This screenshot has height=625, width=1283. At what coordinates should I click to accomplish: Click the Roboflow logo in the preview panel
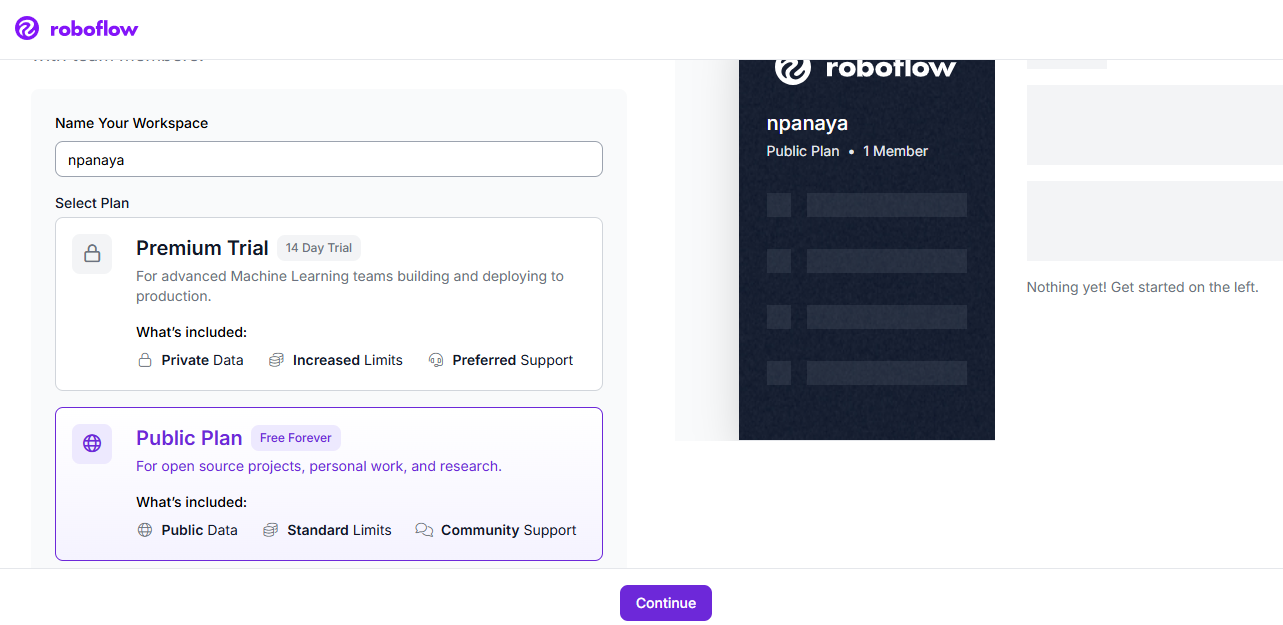click(x=866, y=68)
